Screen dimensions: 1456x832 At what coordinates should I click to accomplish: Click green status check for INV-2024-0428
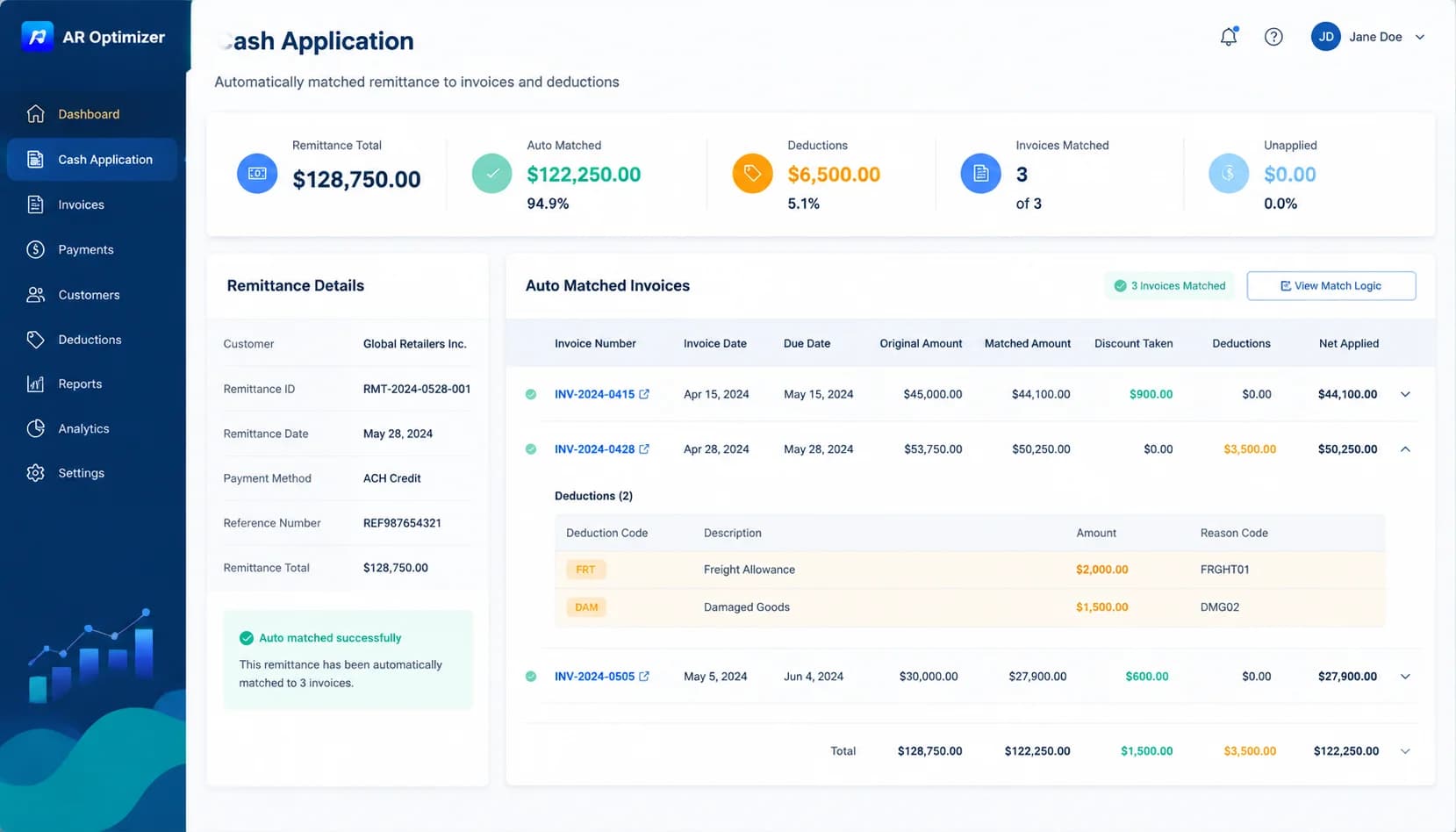click(531, 448)
